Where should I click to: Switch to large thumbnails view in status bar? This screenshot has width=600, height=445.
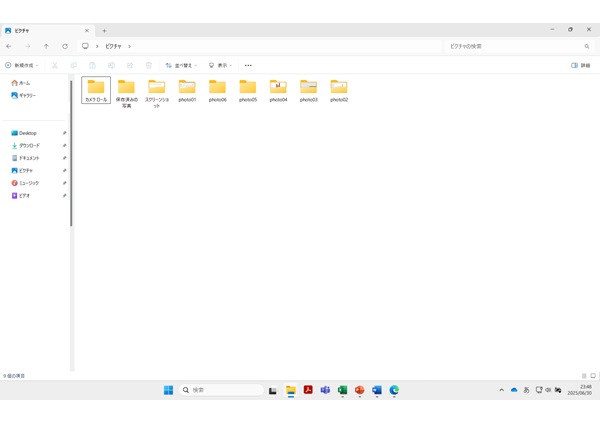(593, 376)
